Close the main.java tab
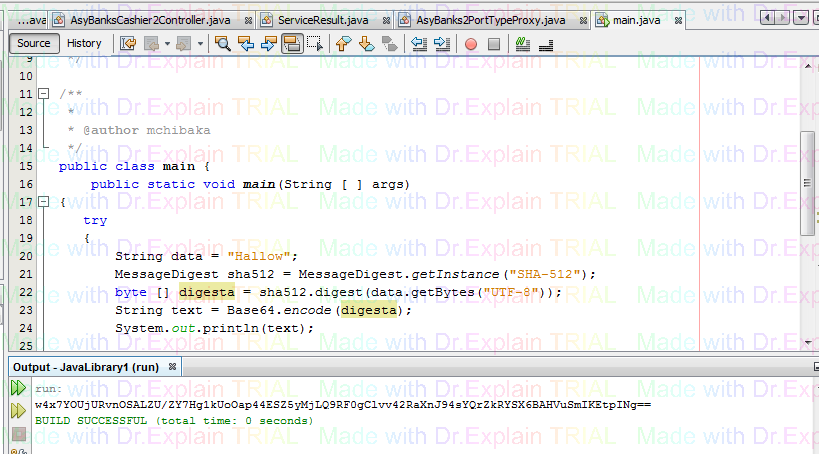 (678, 21)
